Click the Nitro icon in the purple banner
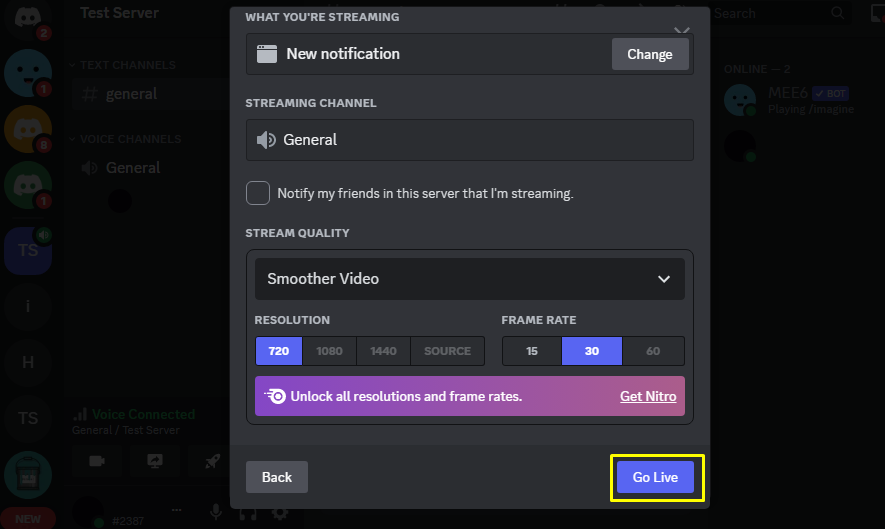This screenshot has height=529, width=885. click(275, 396)
